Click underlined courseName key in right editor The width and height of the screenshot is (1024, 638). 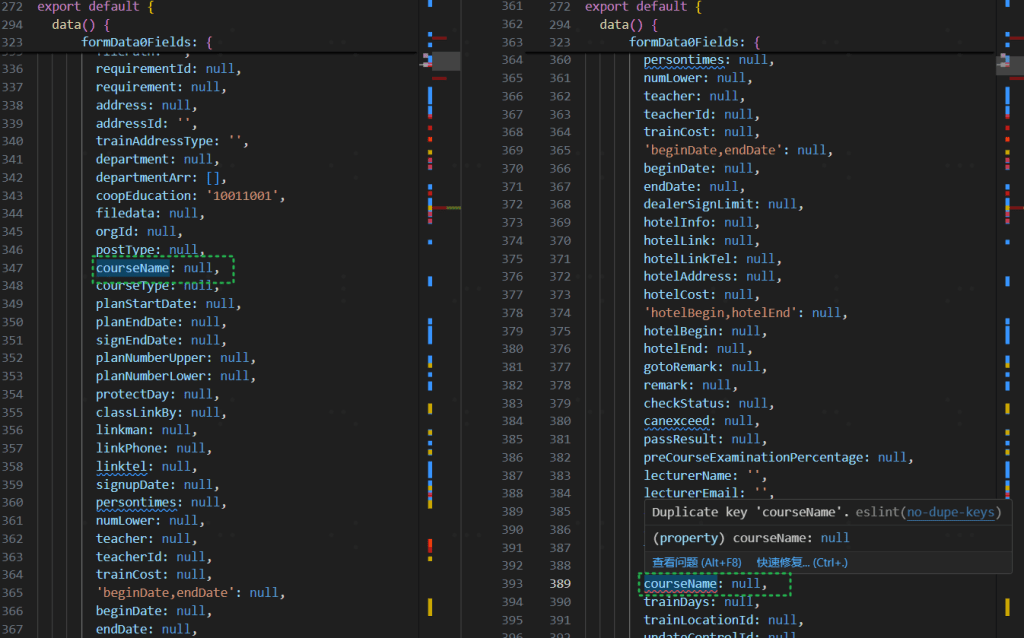[x=681, y=583]
